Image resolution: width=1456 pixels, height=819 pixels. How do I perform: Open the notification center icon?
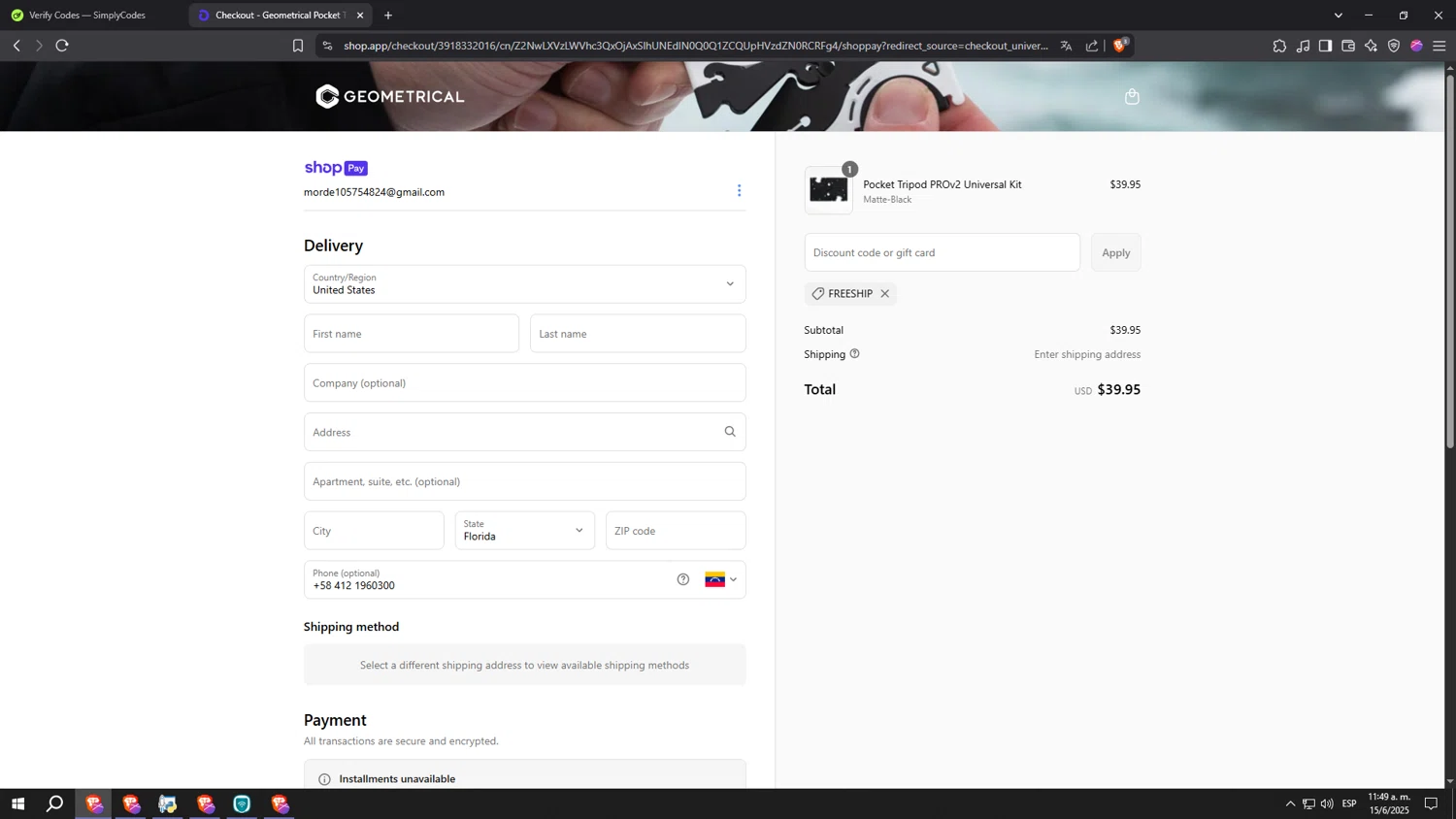[x=1431, y=803]
